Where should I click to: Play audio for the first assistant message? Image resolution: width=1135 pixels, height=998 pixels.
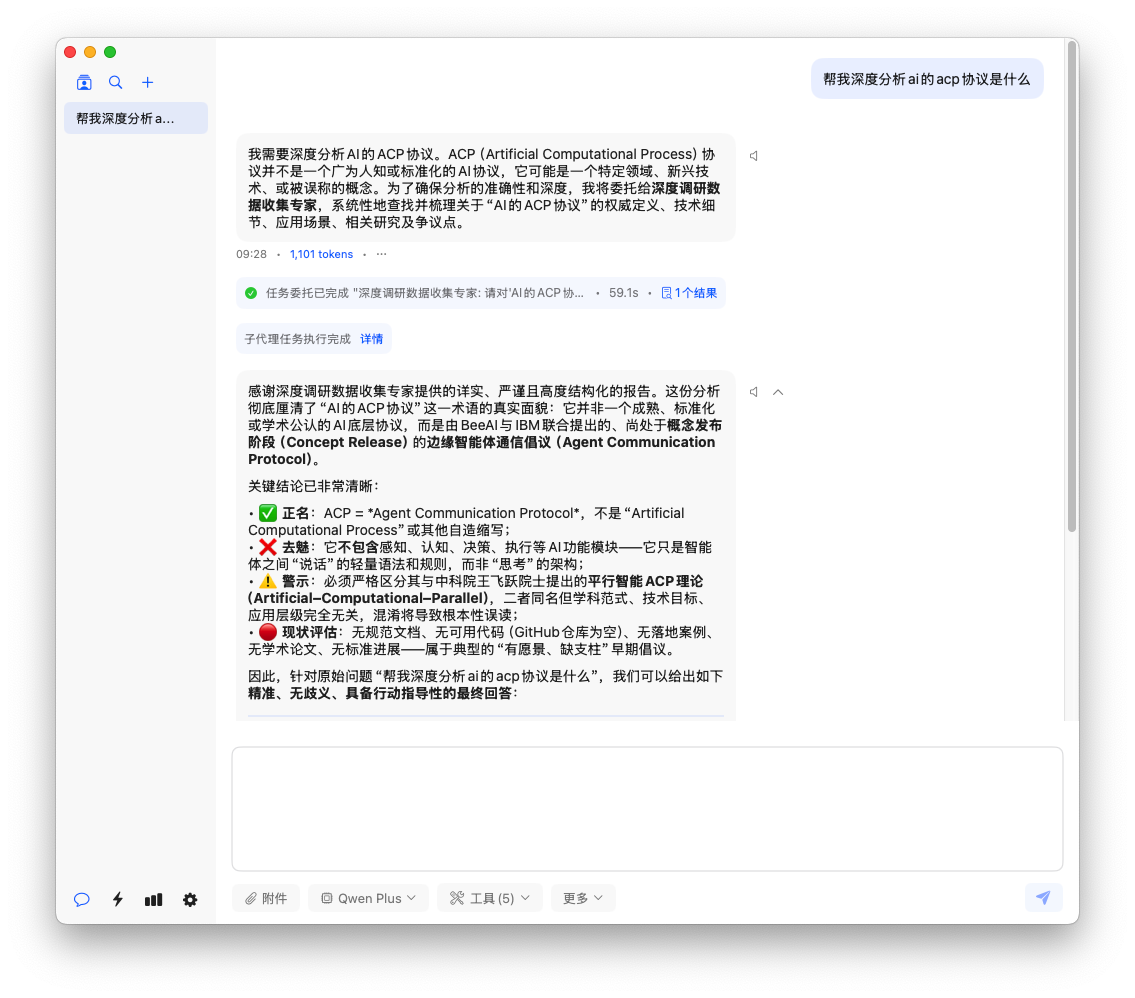point(754,156)
